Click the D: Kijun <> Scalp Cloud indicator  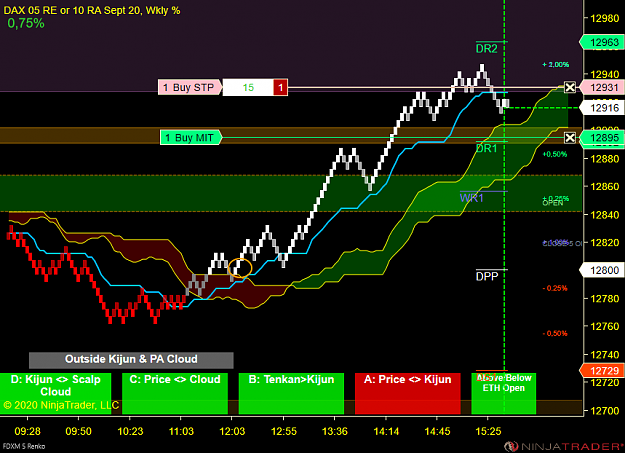pos(55,393)
